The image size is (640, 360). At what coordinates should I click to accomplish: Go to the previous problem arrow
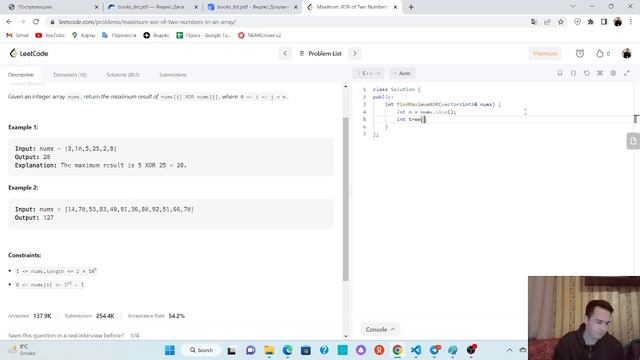tap(285, 53)
